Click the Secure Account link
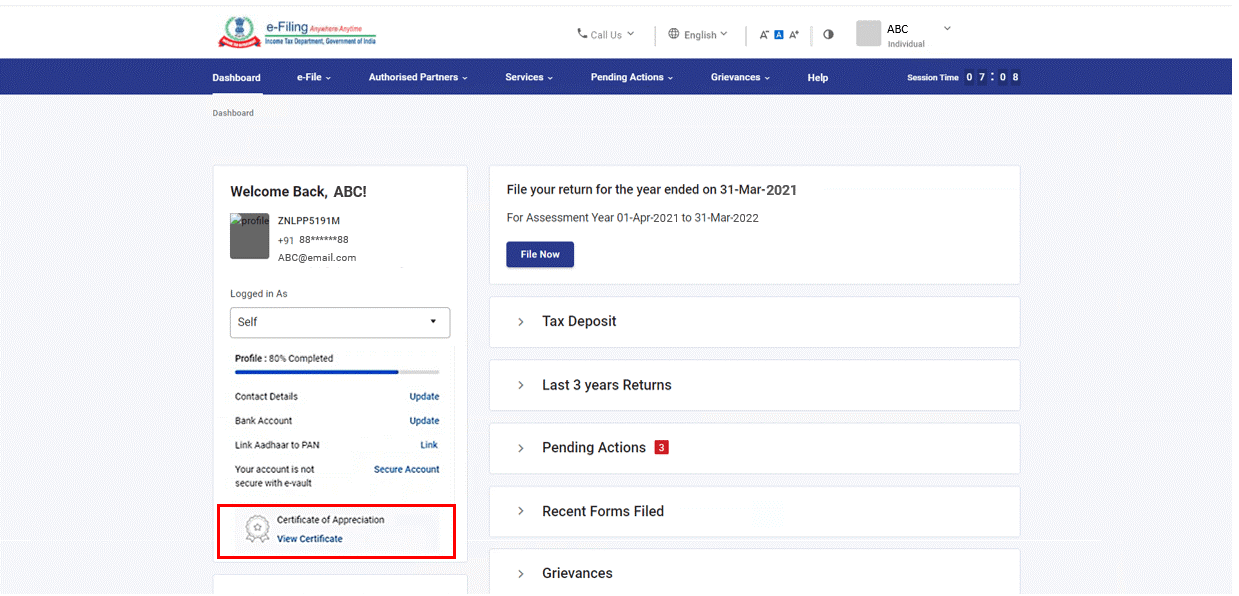Screen dimensions: 1239x596 pos(406,469)
